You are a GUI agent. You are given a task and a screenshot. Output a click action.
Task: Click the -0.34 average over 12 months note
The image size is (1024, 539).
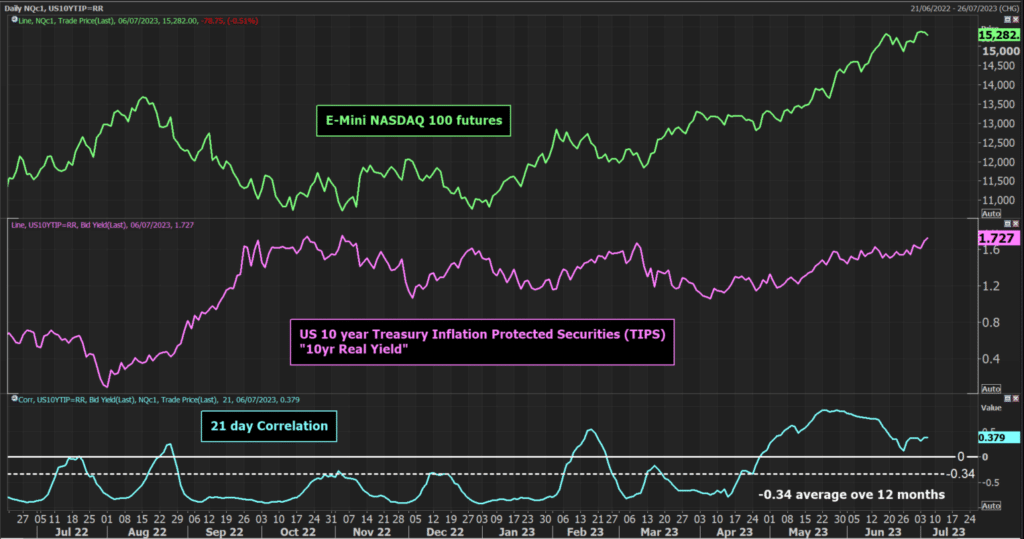tap(852, 495)
